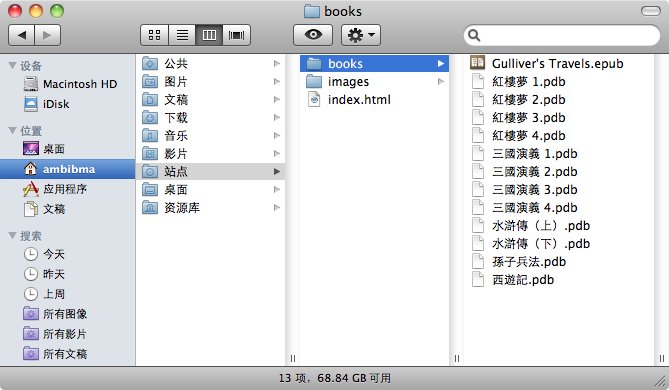This screenshot has width=669, height=390.
Task: Select the 影片 folder
Action: pos(211,154)
